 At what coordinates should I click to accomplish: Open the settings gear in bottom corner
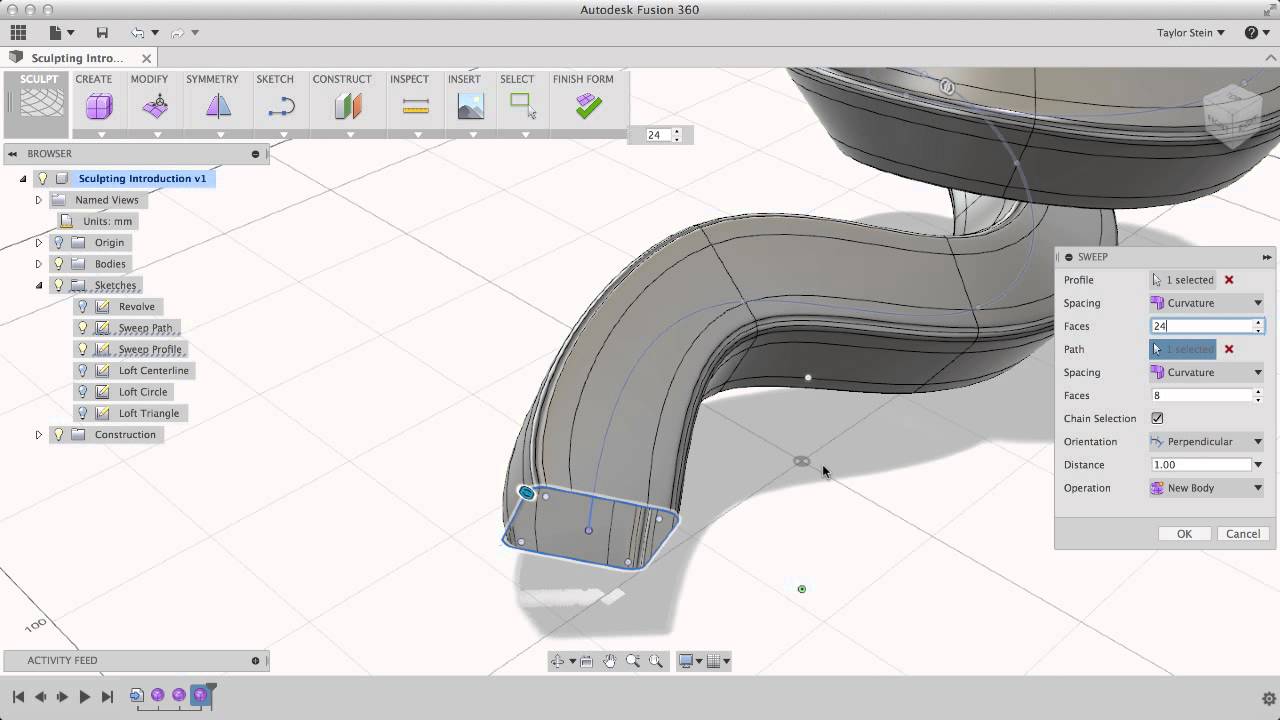(x=1269, y=698)
